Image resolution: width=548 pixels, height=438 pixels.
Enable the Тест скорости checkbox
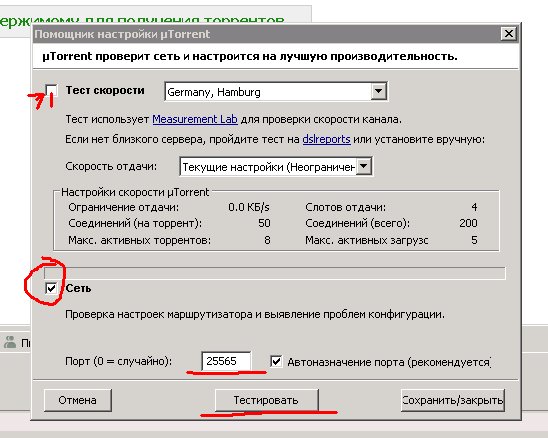[x=51, y=90]
